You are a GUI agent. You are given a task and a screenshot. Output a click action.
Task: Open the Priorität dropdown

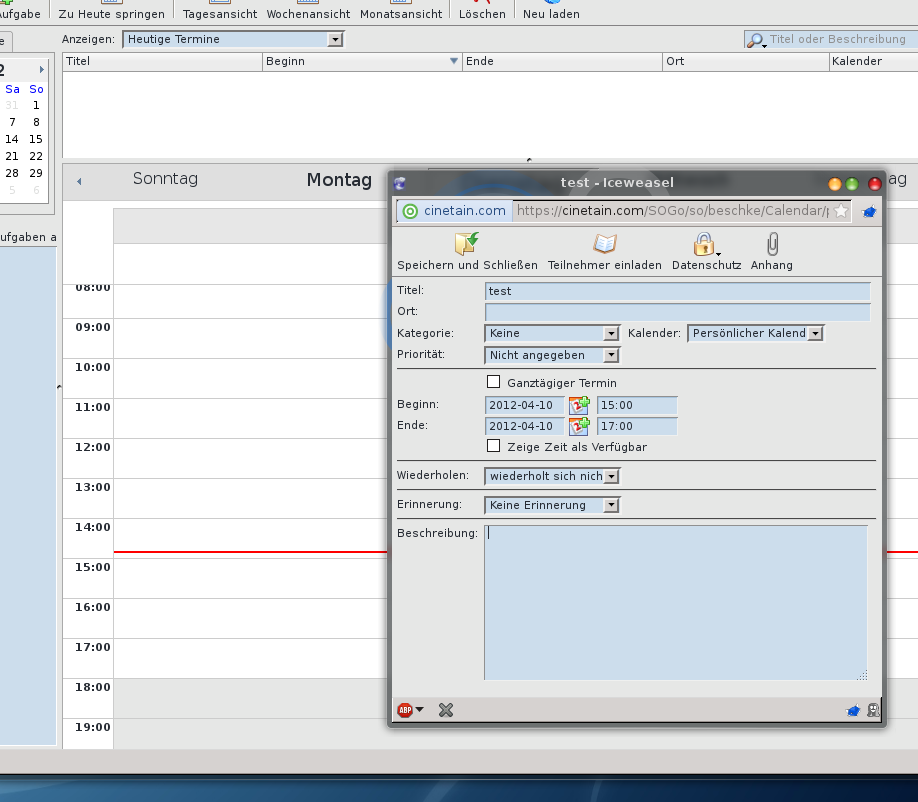553,355
